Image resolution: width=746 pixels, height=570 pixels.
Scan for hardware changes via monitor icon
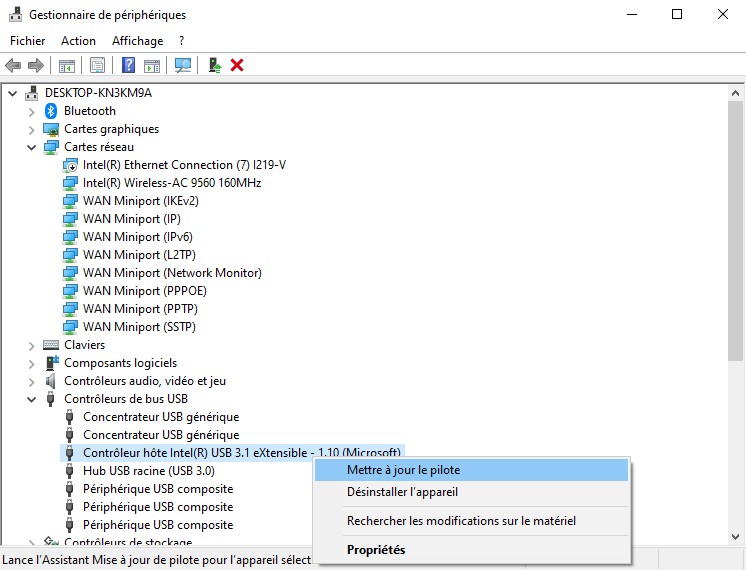click(x=182, y=65)
